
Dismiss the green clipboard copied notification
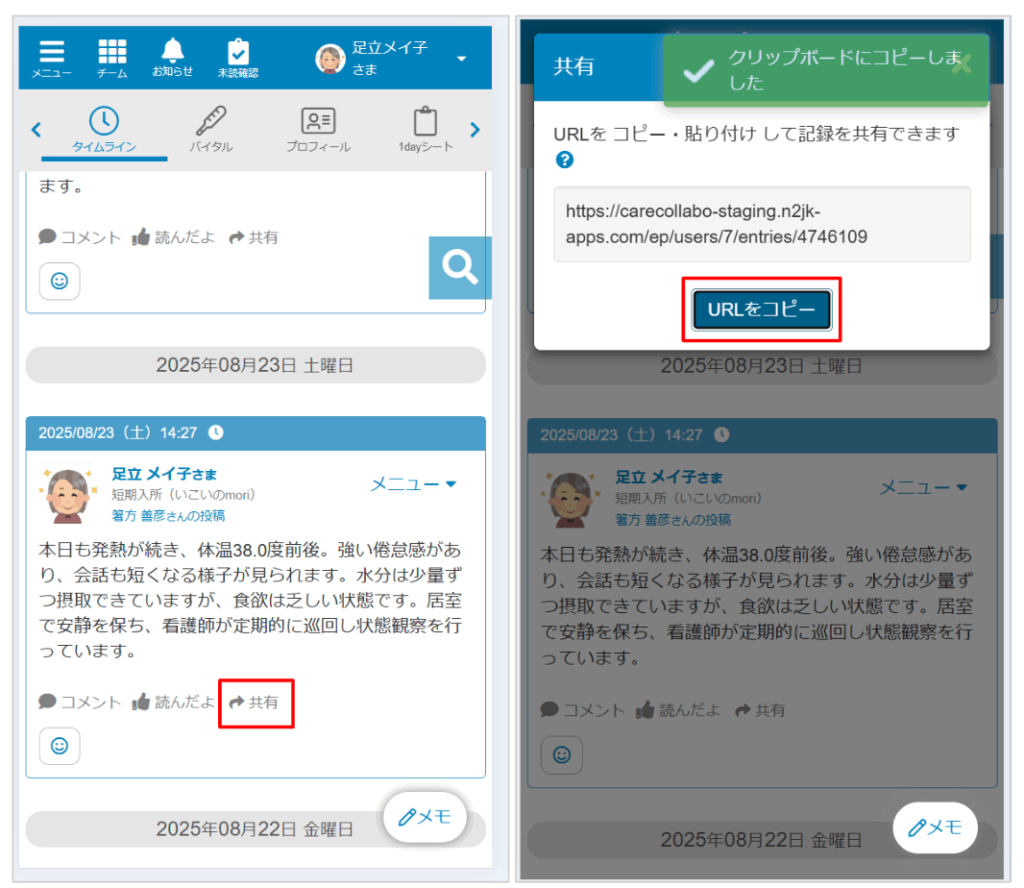960,67
